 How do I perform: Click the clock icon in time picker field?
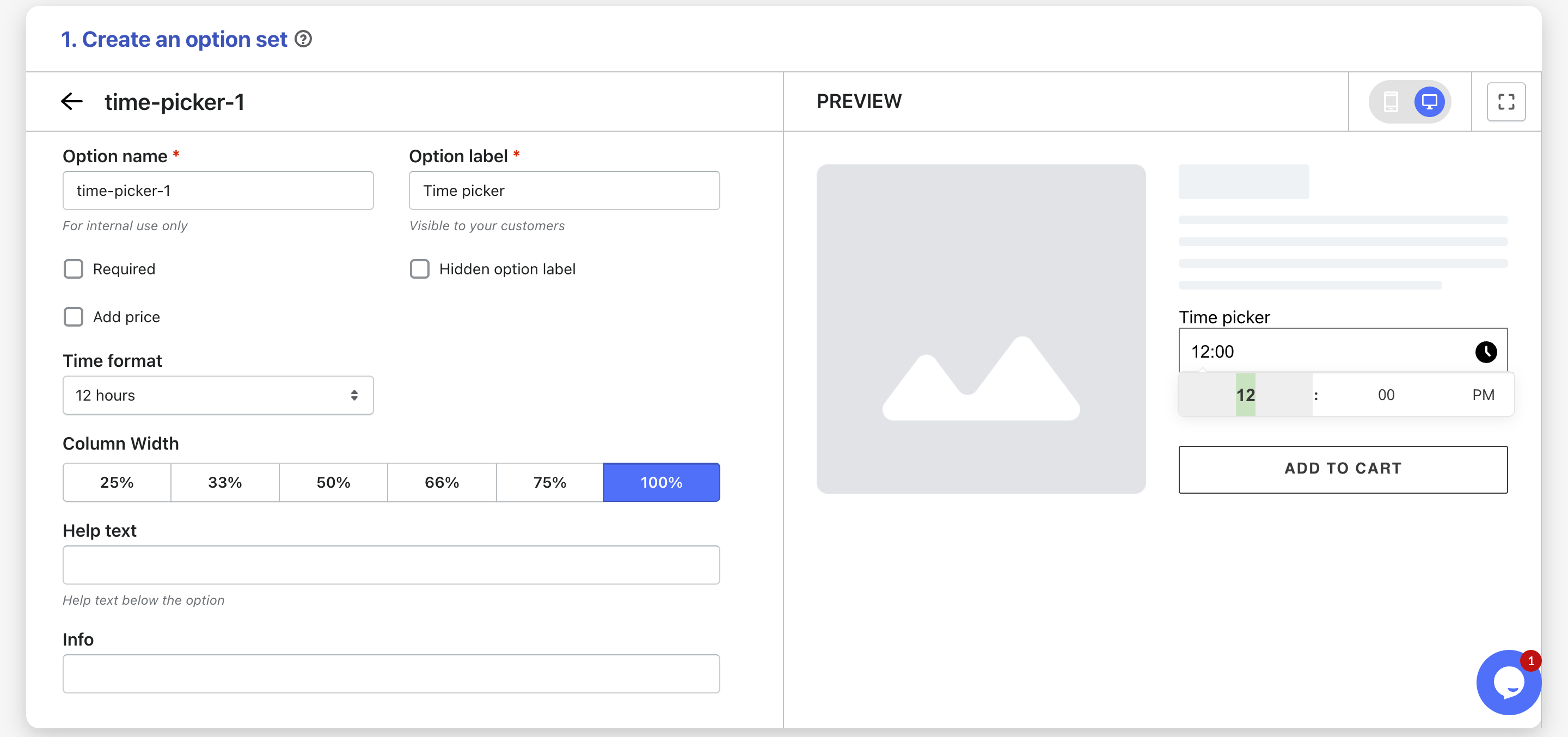tap(1486, 352)
